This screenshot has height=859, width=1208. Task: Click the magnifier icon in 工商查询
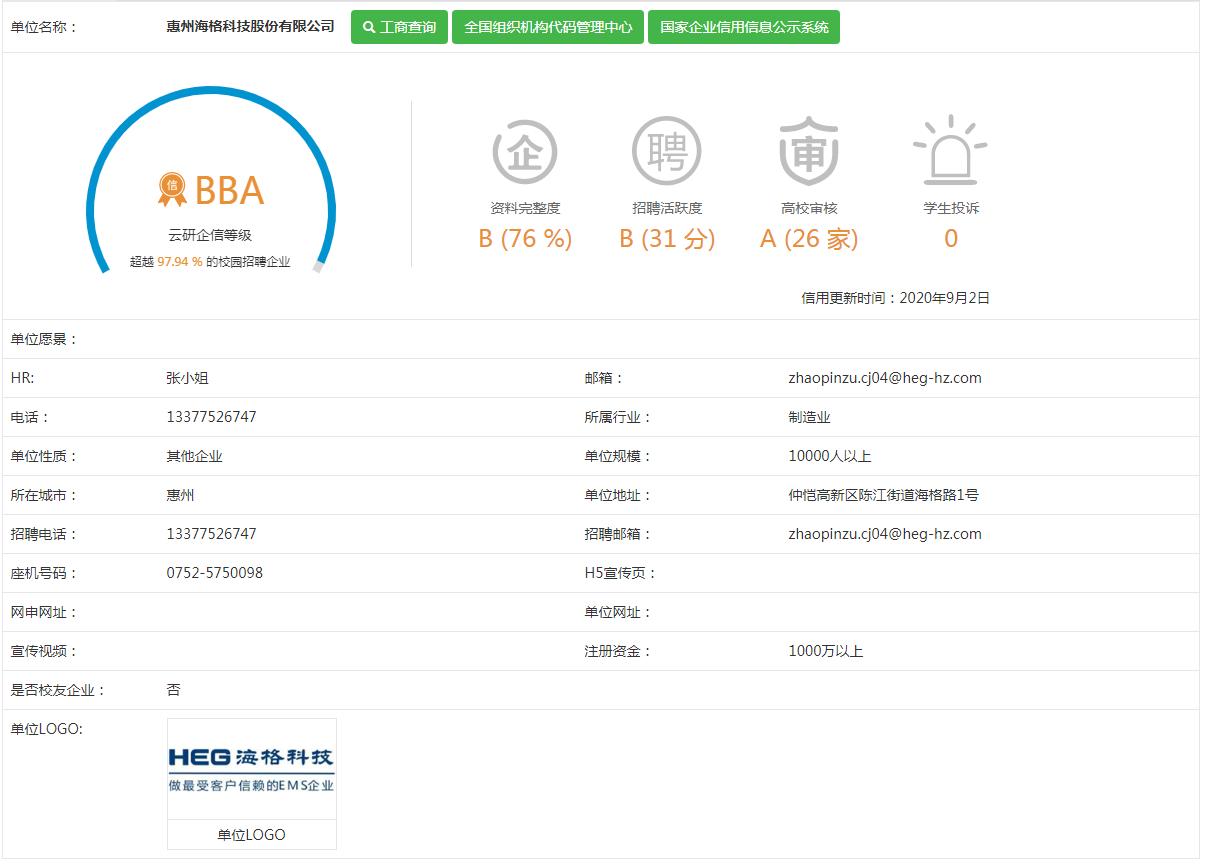pyautogui.click(x=369, y=28)
